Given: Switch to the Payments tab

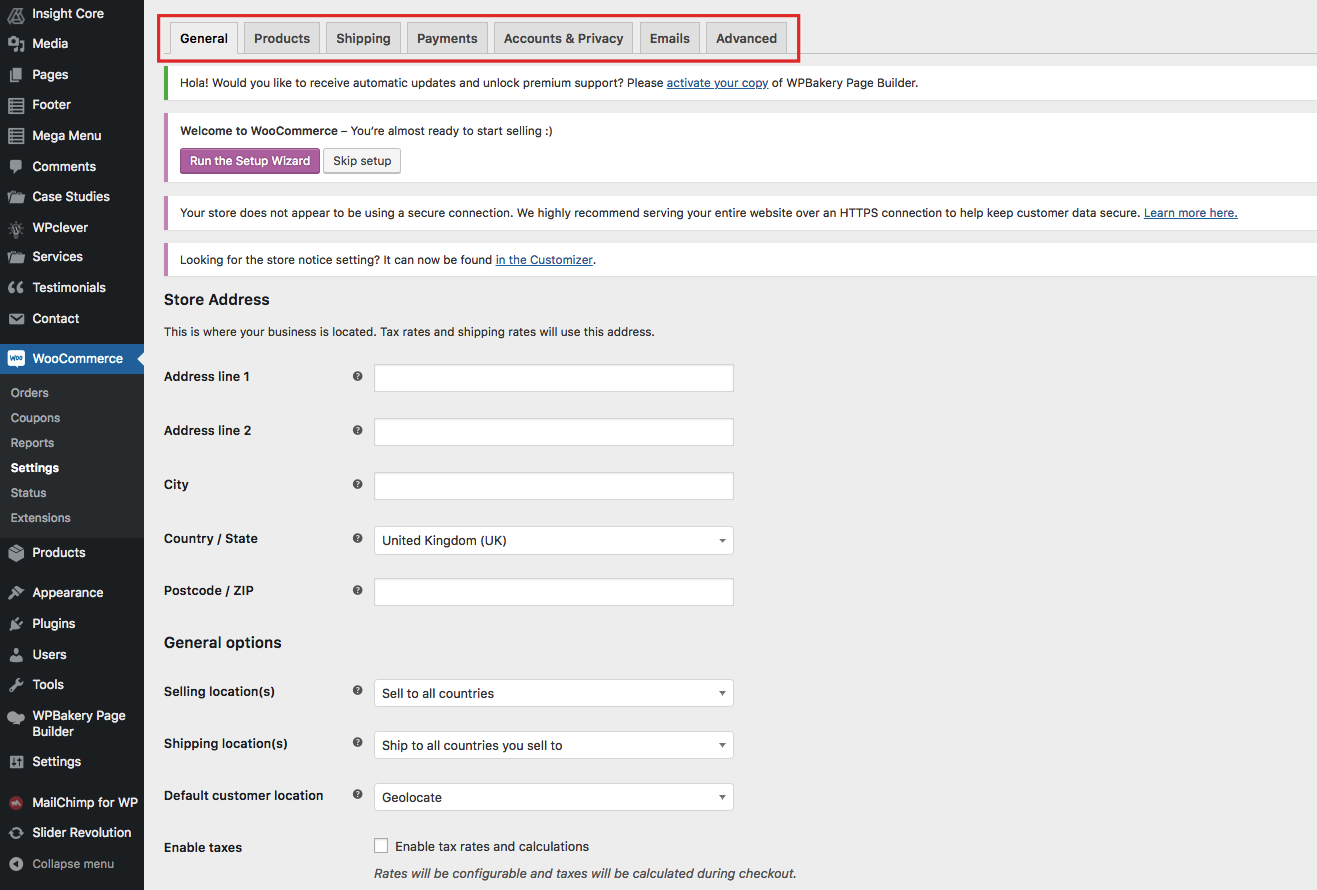Looking at the screenshot, I should click(447, 38).
